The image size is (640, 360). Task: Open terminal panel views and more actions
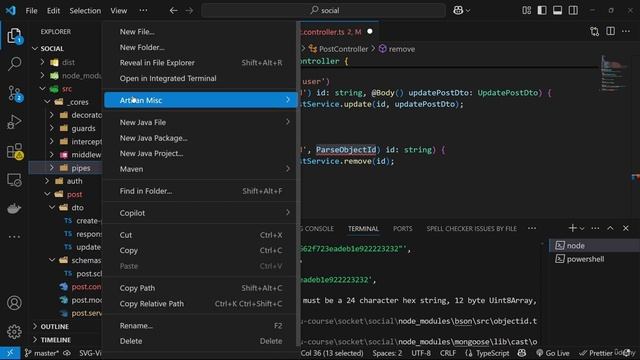(x=595, y=228)
